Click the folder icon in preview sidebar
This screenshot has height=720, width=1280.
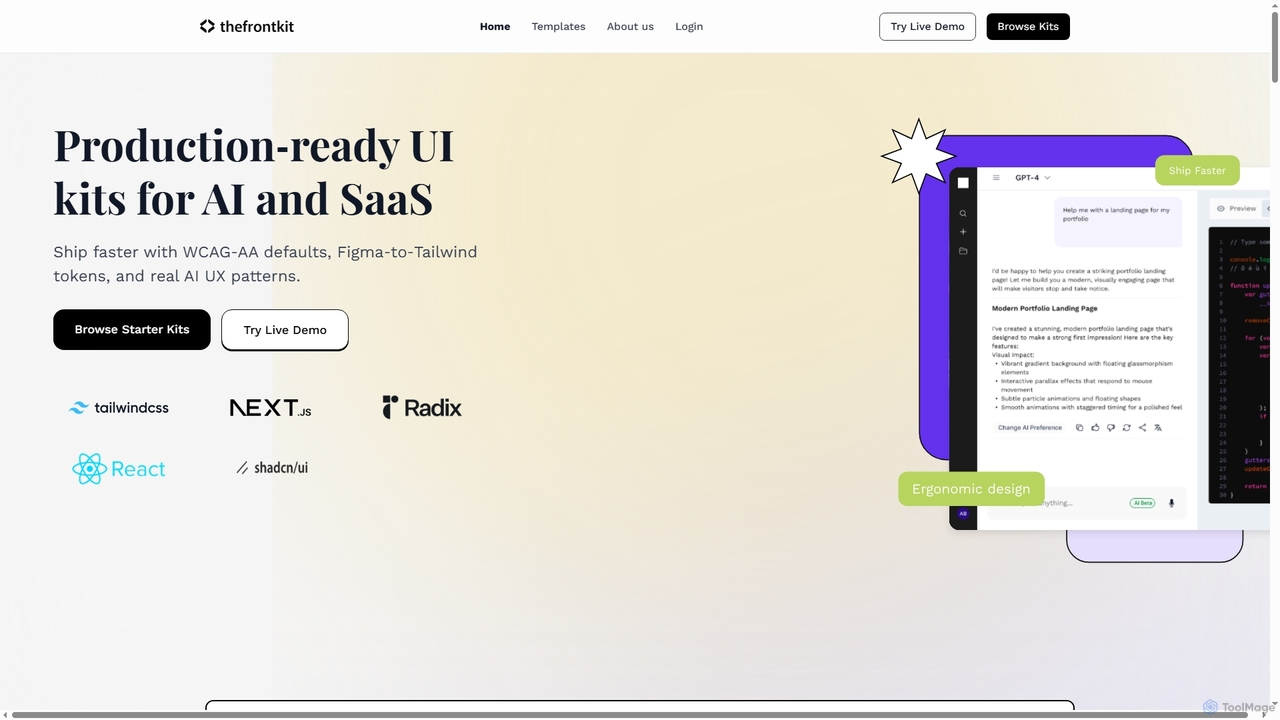963,250
